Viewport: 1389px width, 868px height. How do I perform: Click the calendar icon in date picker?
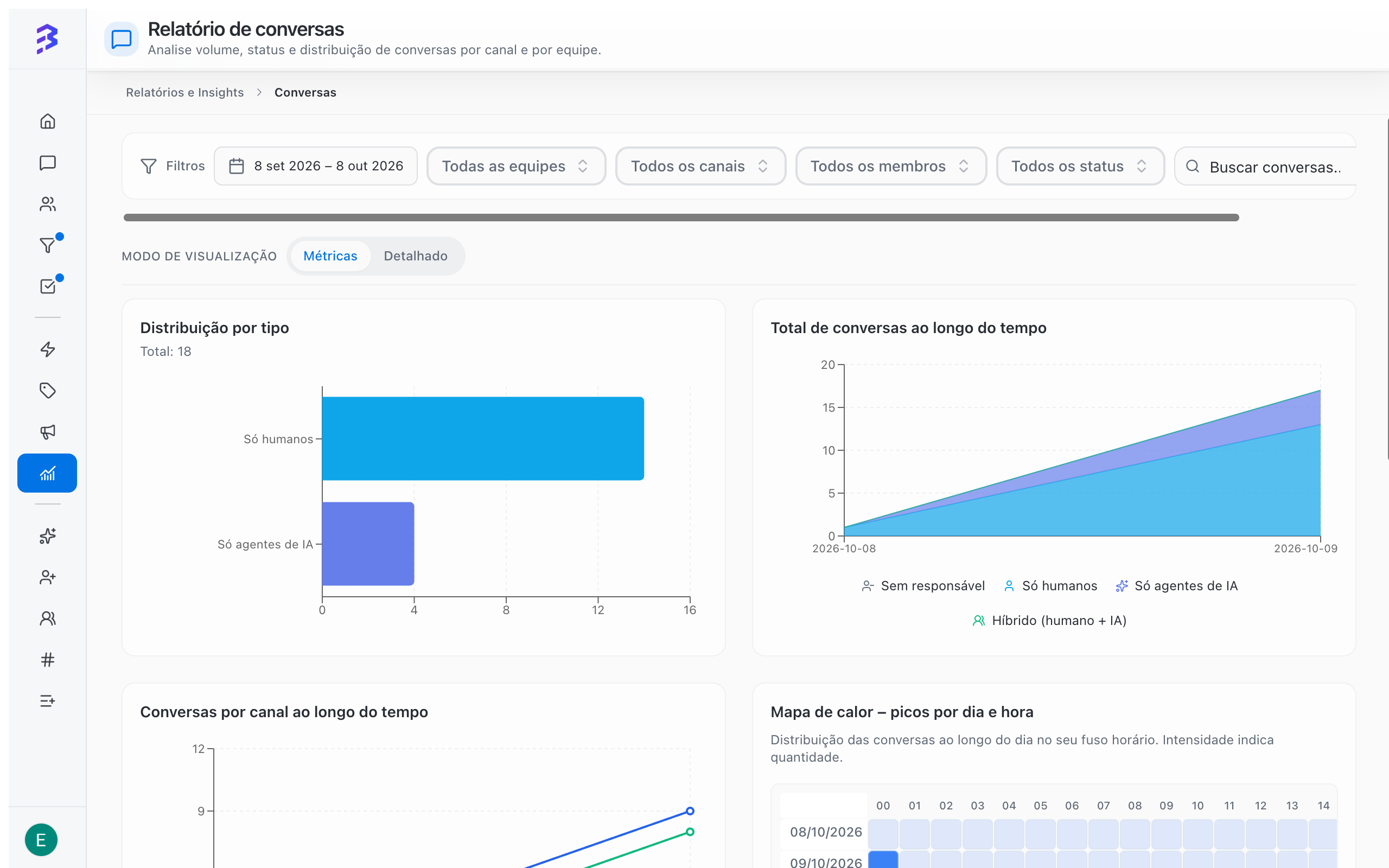click(x=237, y=167)
